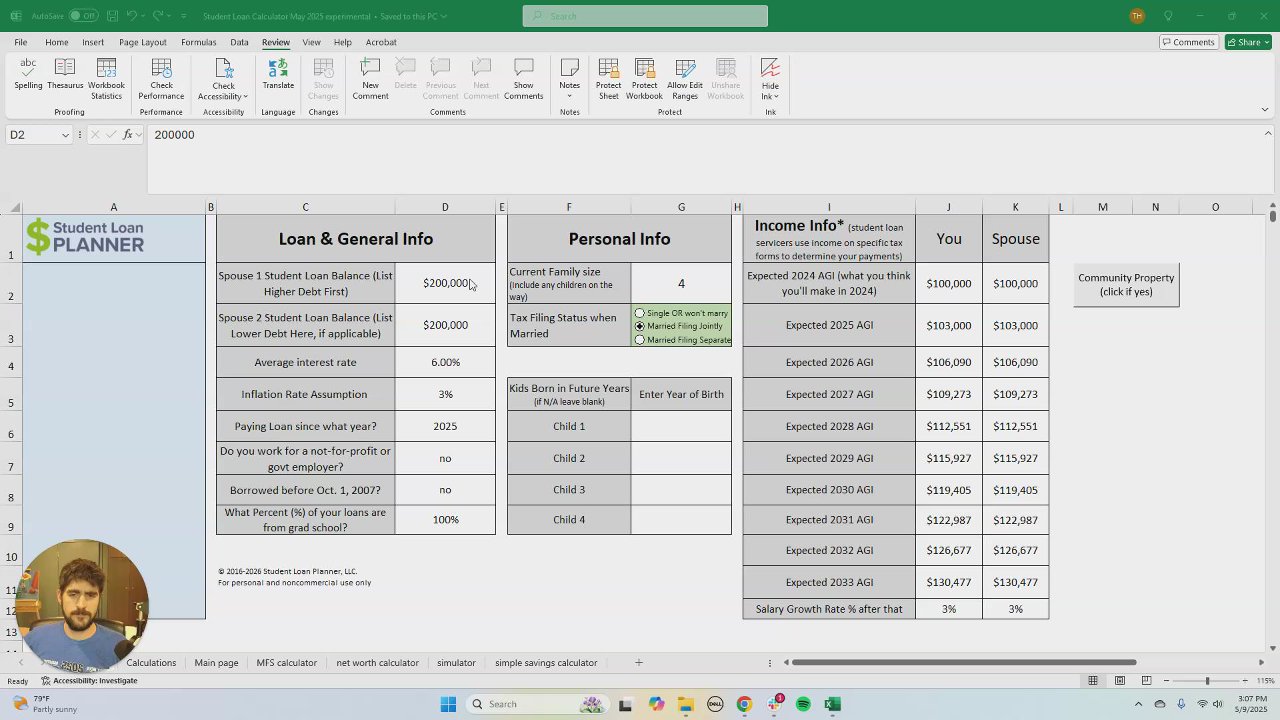The width and height of the screenshot is (1280, 720).
Task: Open the File menu
Action: tap(20, 42)
